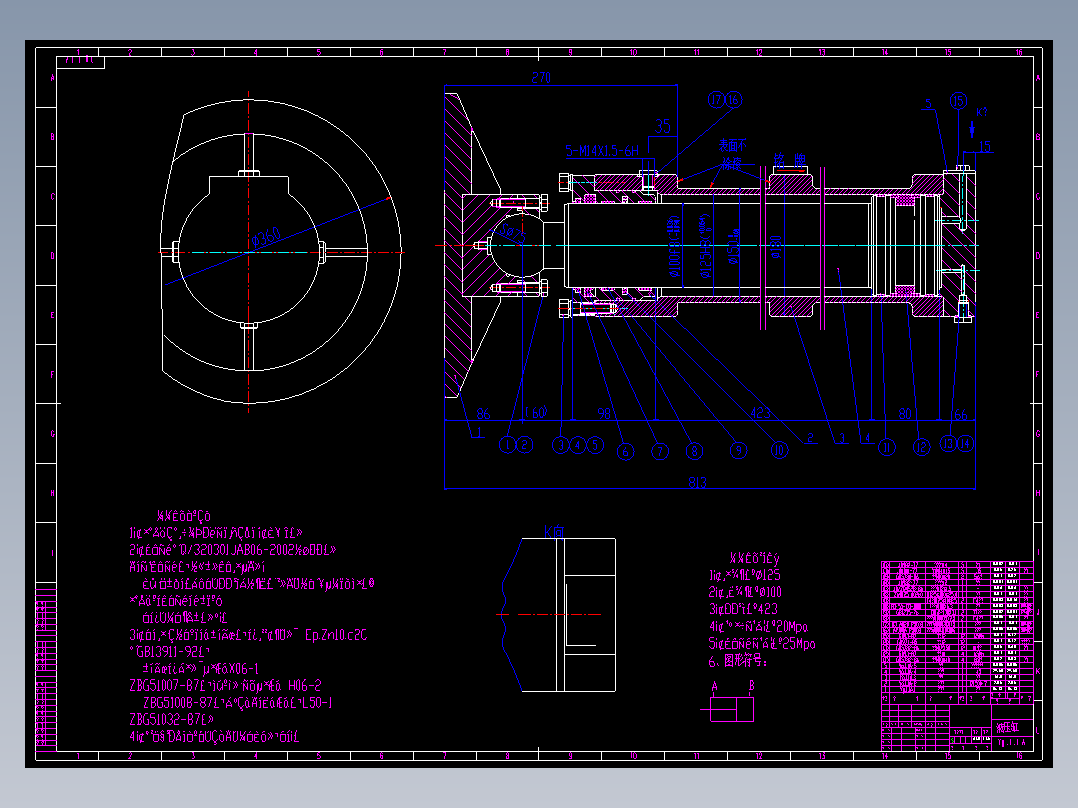Click the note line containing GB13911-92
Image resolution: width=1078 pixels, height=808 pixels.
170,651
